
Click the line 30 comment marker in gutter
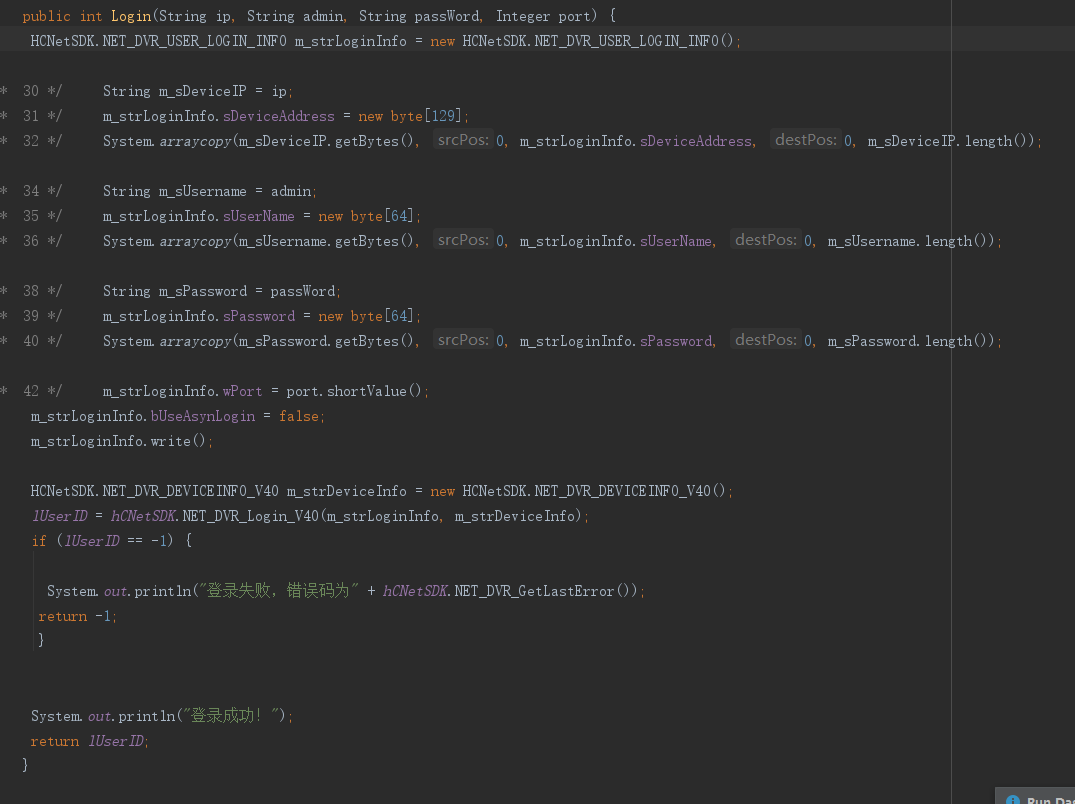32,91
